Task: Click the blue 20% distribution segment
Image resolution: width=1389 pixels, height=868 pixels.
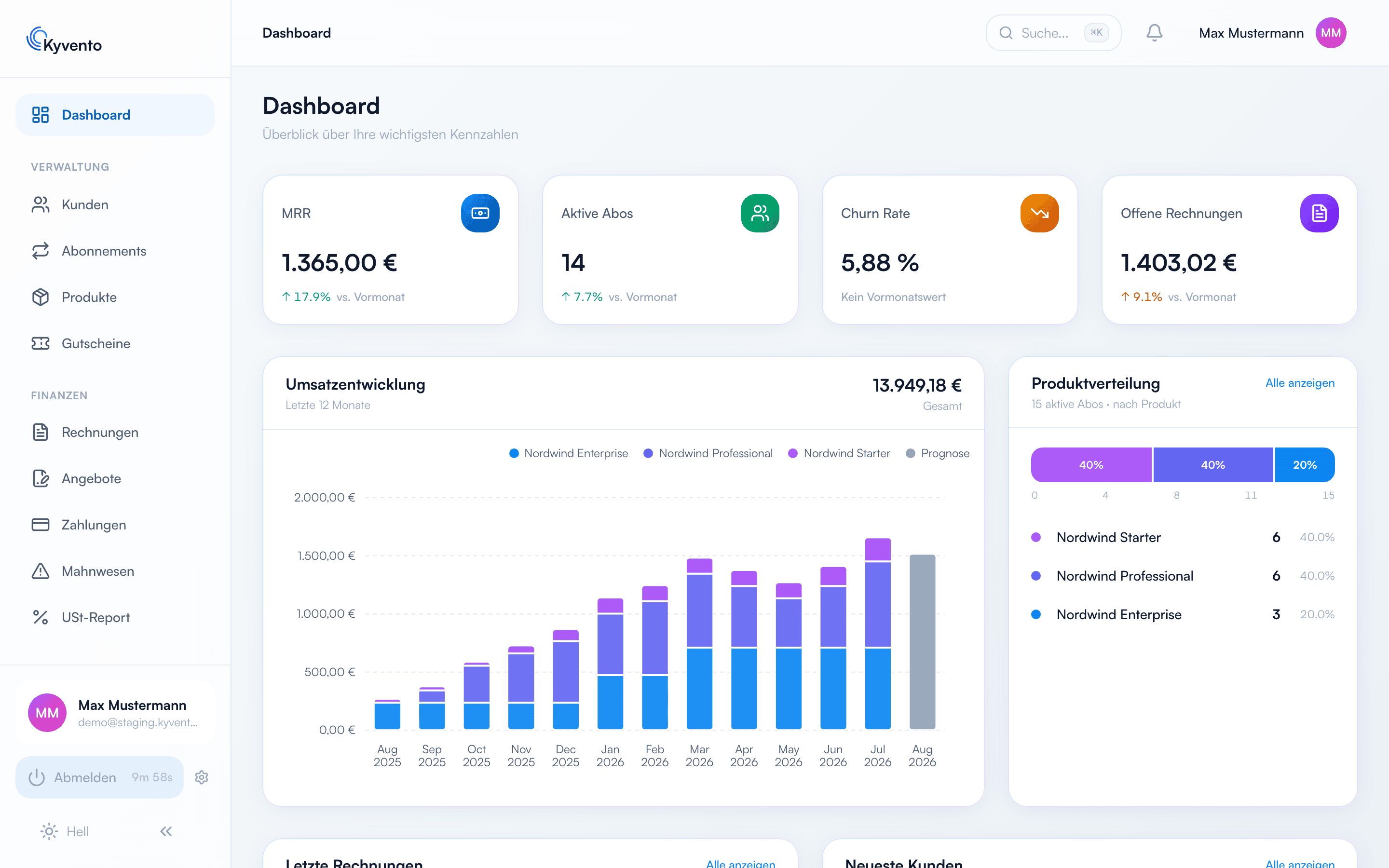Action: point(1305,465)
